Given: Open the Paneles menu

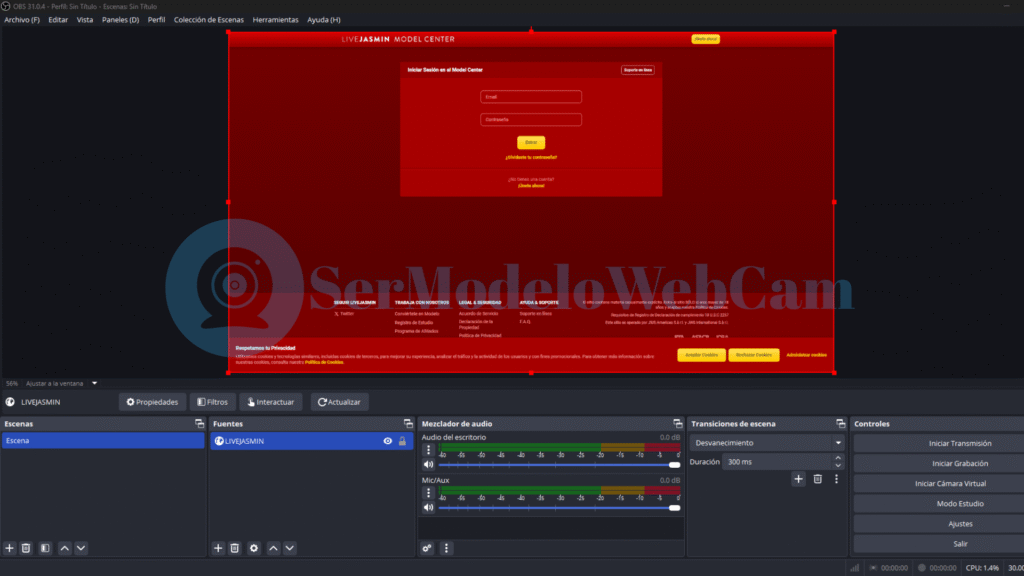Looking at the screenshot, I should [x=120, y=20].
